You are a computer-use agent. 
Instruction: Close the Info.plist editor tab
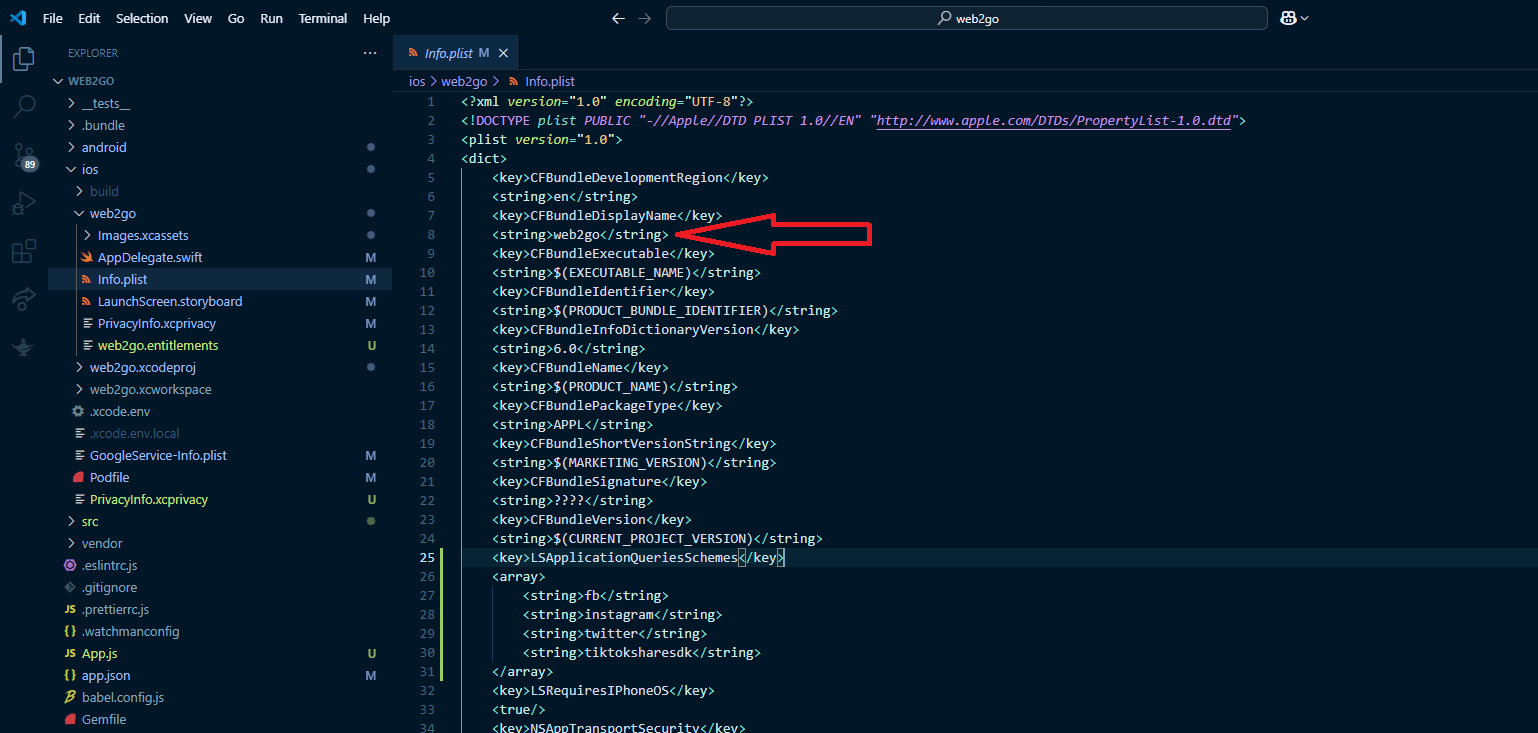tap(503, 53)
